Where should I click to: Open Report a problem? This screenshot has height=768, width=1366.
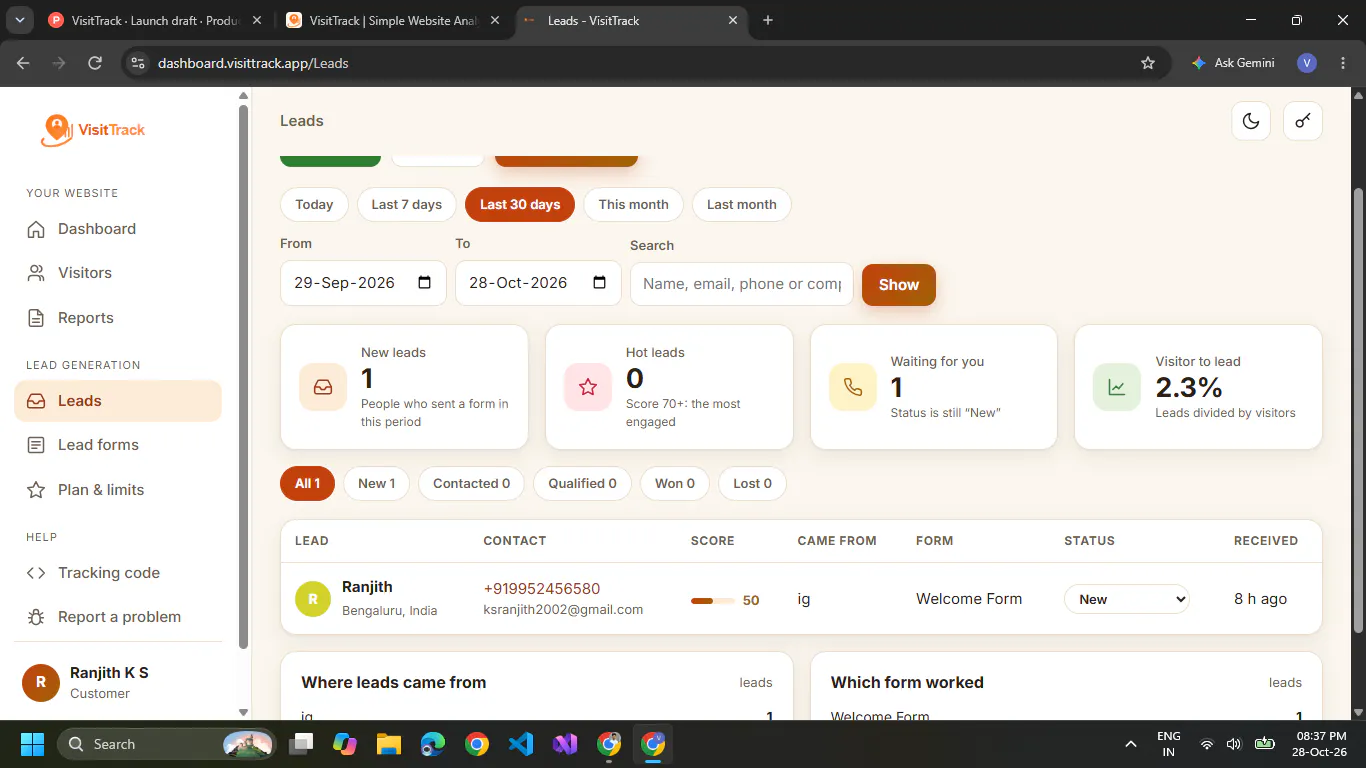(x=118, y=617)
